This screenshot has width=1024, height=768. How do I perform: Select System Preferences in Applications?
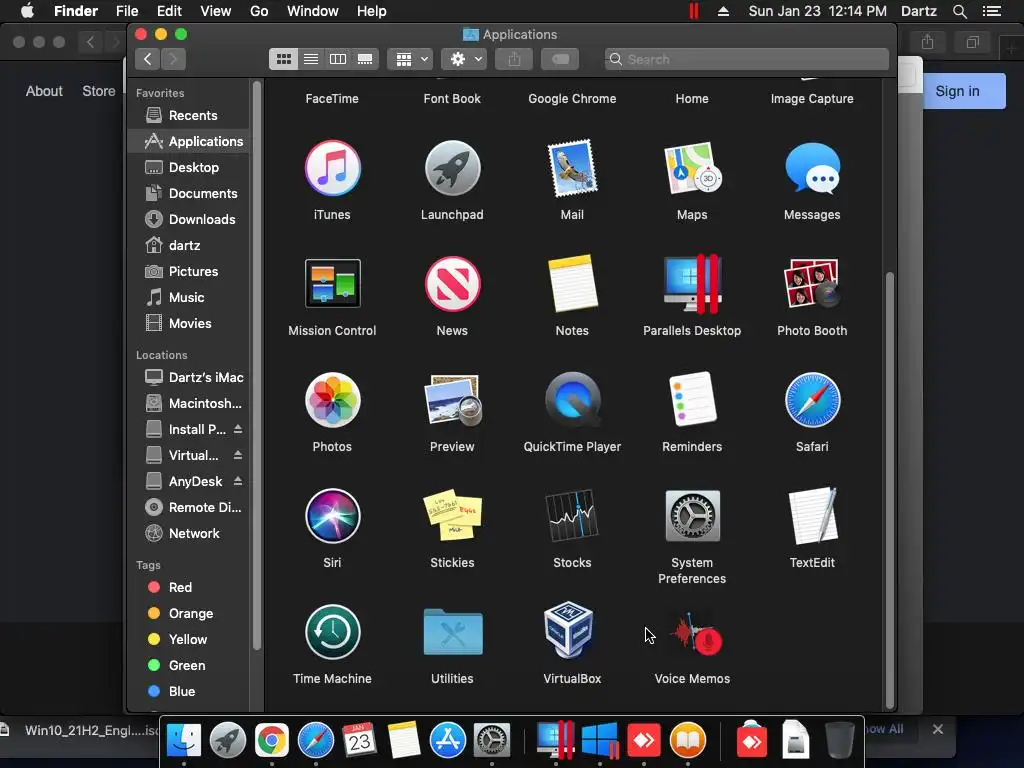(x=692, y=516)
